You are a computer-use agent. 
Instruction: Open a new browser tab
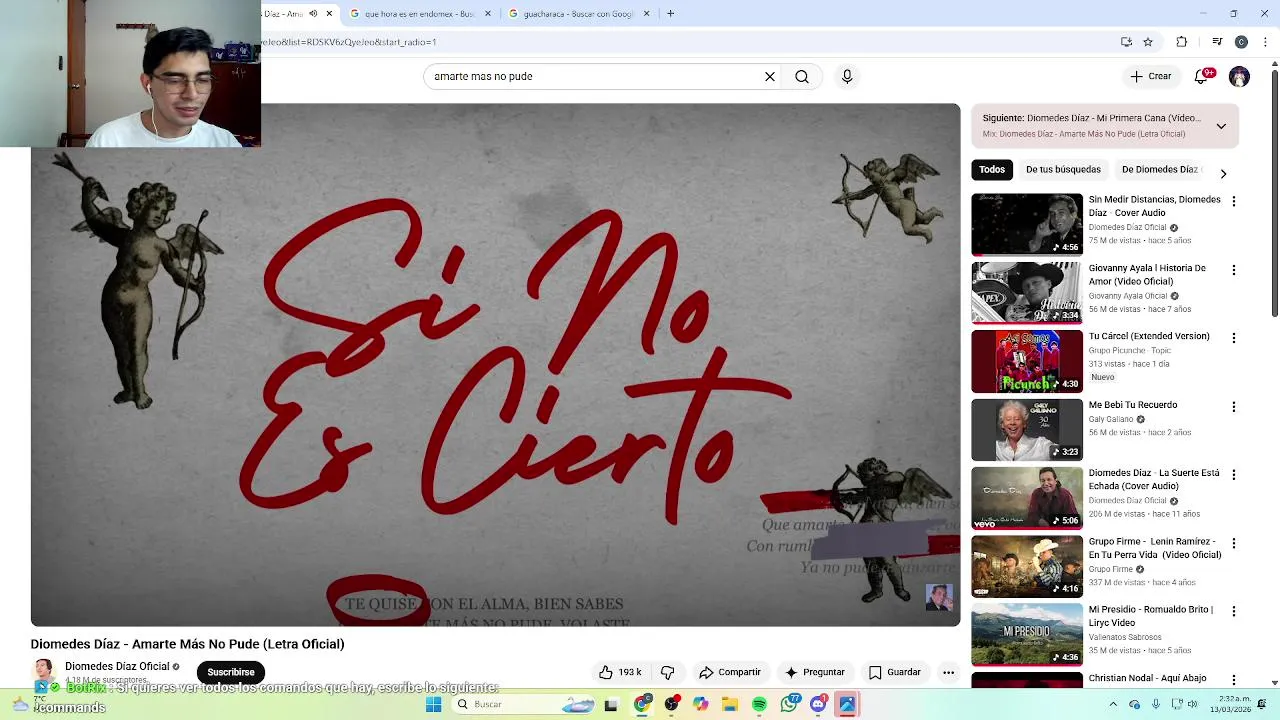click(x=670, y=14)
